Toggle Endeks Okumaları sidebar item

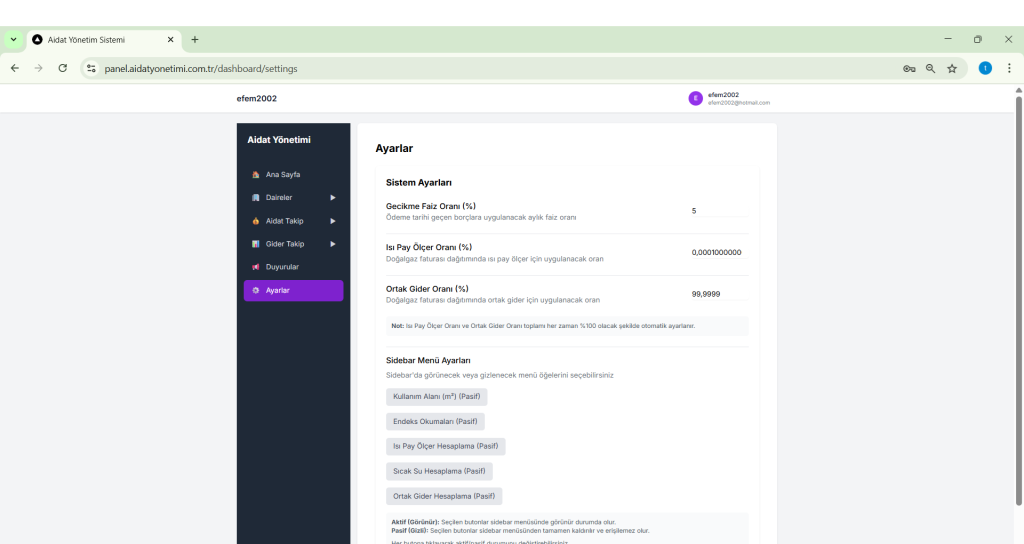tap(435, 422)
